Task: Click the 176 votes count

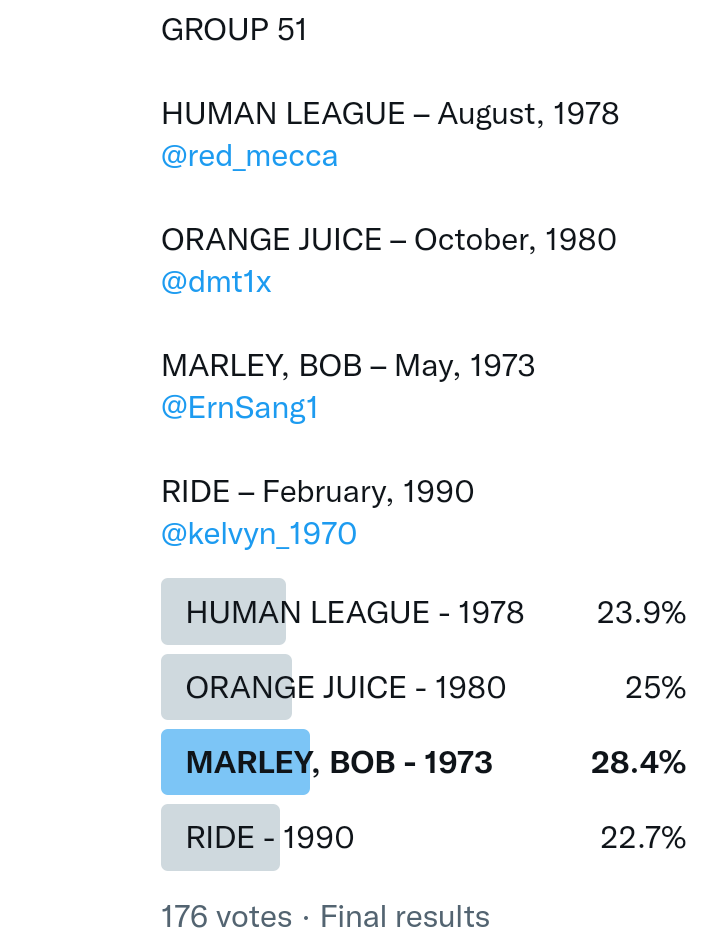Action: tap(226, 917)
